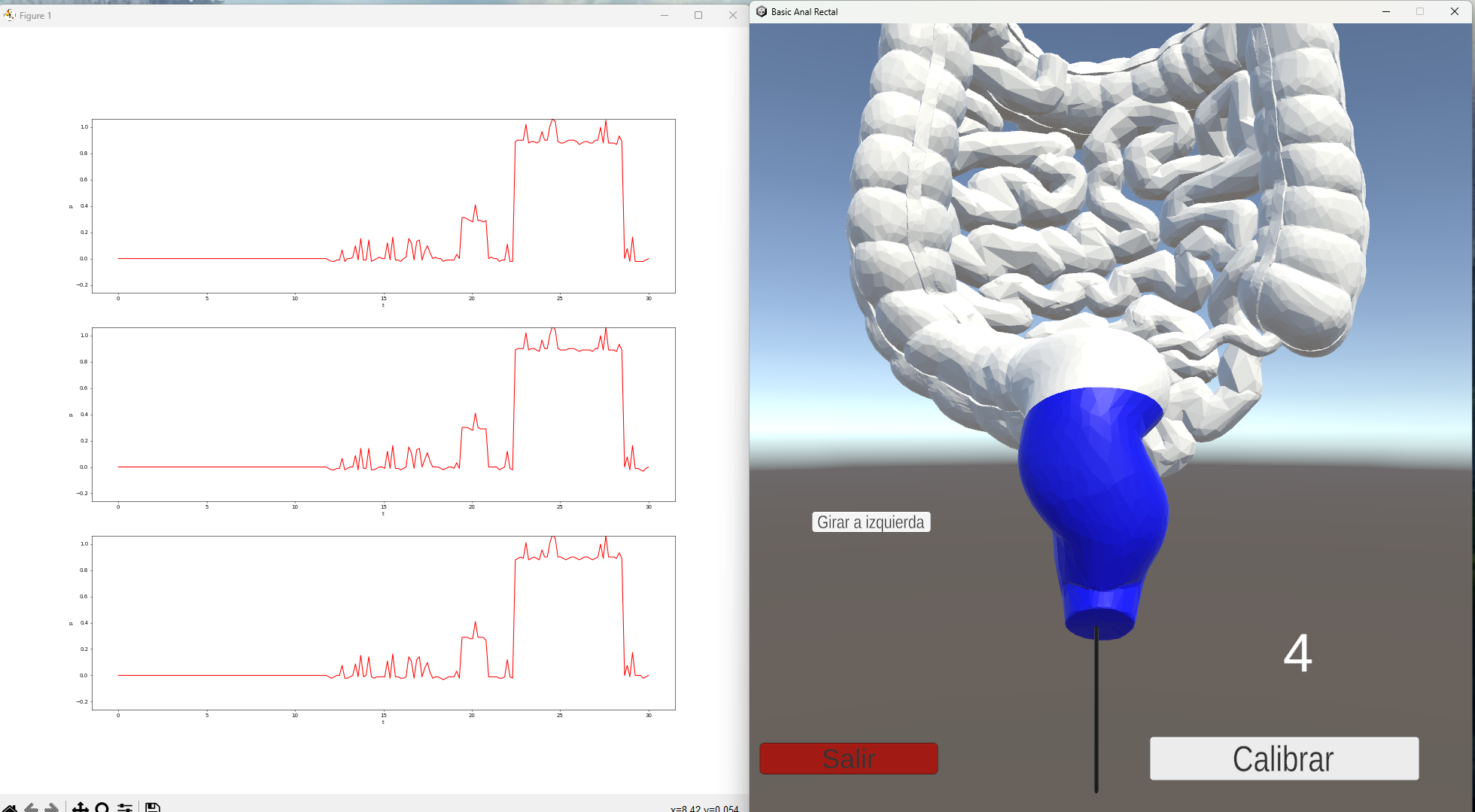This screenshot has width=1475, height=812.
Task: Click the countdown number 4
Action: click(1297, 653)
